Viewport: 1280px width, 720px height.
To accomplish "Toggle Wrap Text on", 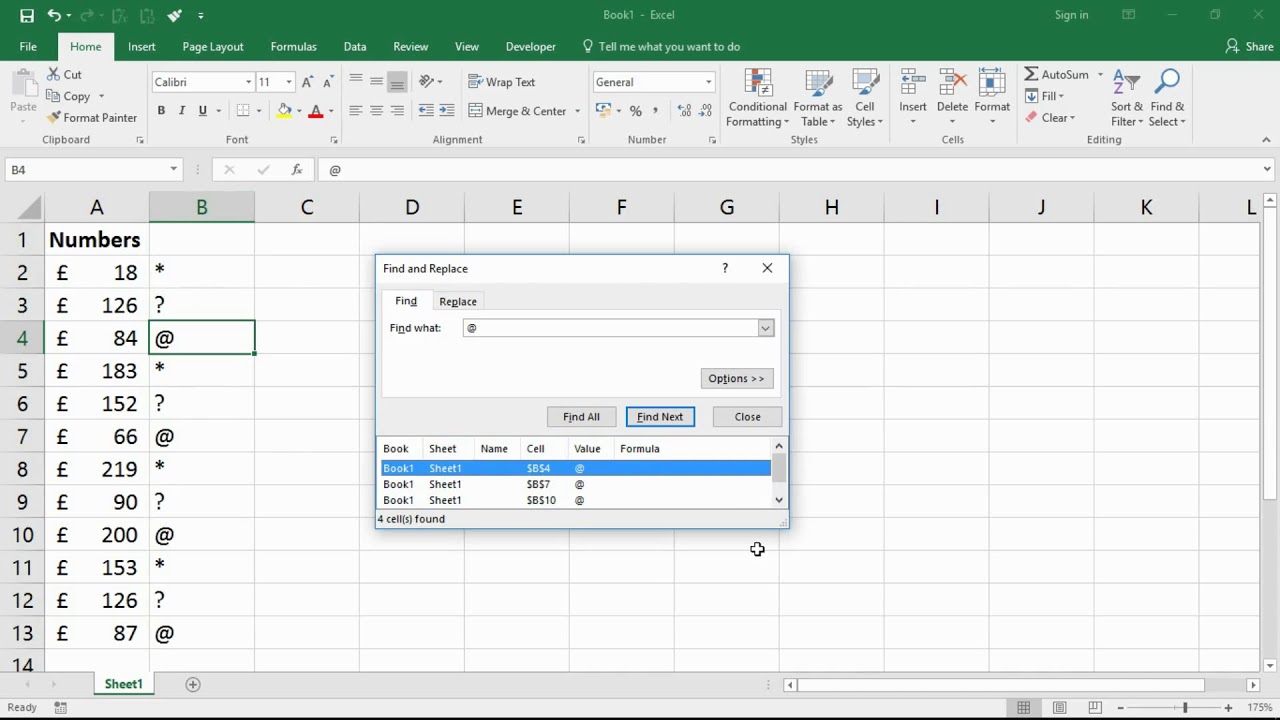I will click(501, 82).
